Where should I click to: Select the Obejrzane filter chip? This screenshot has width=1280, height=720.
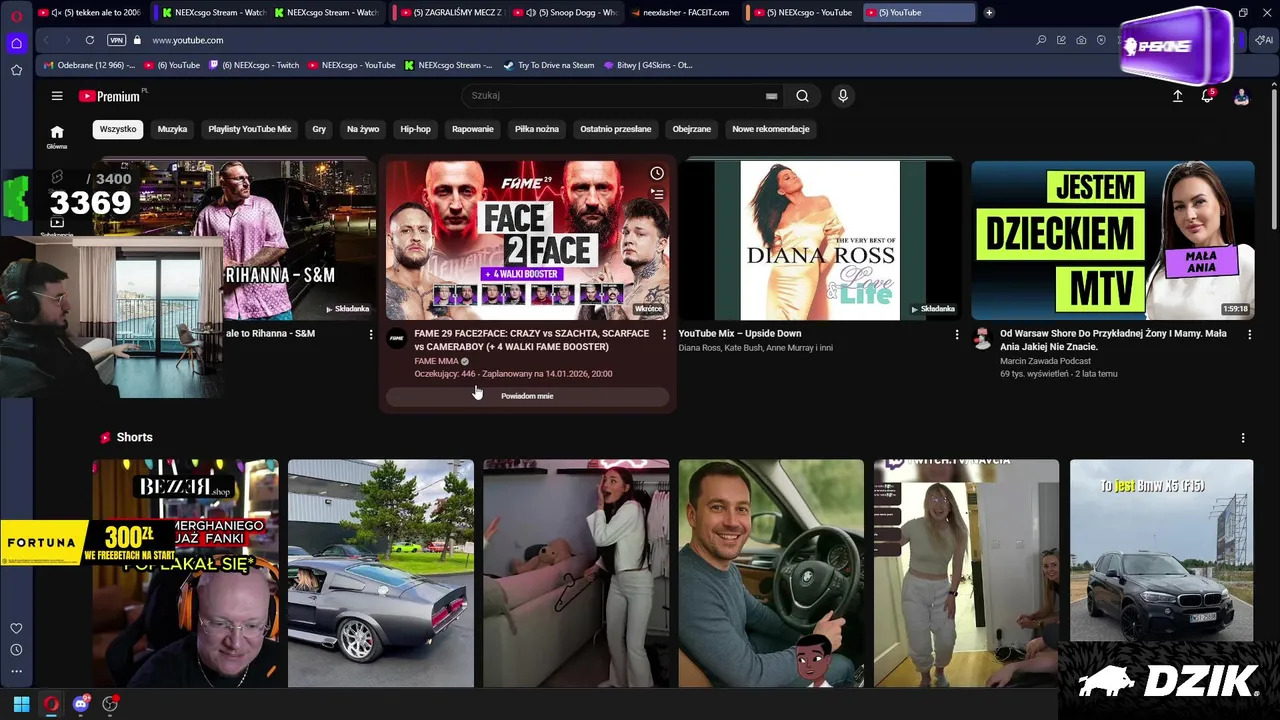(692, 129)
